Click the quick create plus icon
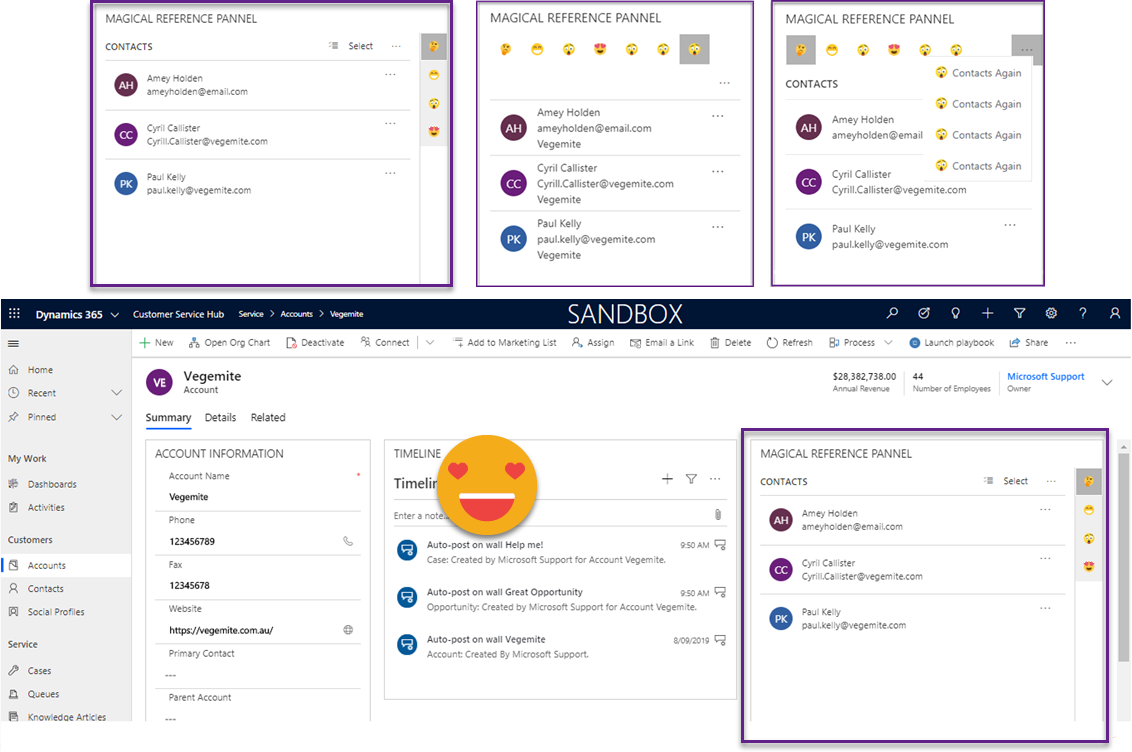Screen dimensions: 1132x752 click(x=987, y=313)
